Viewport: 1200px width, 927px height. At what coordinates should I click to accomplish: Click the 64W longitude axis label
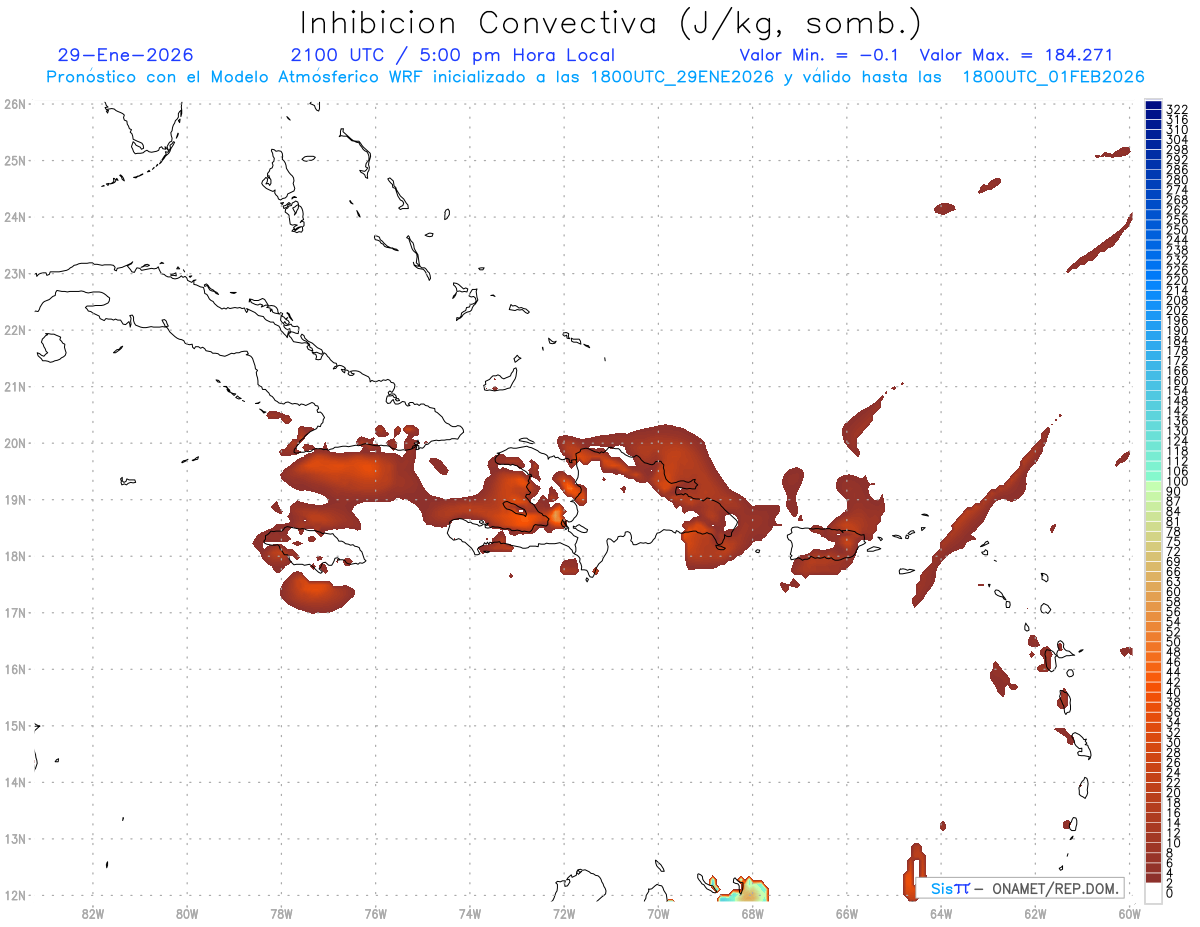click(x=941, y=914)
